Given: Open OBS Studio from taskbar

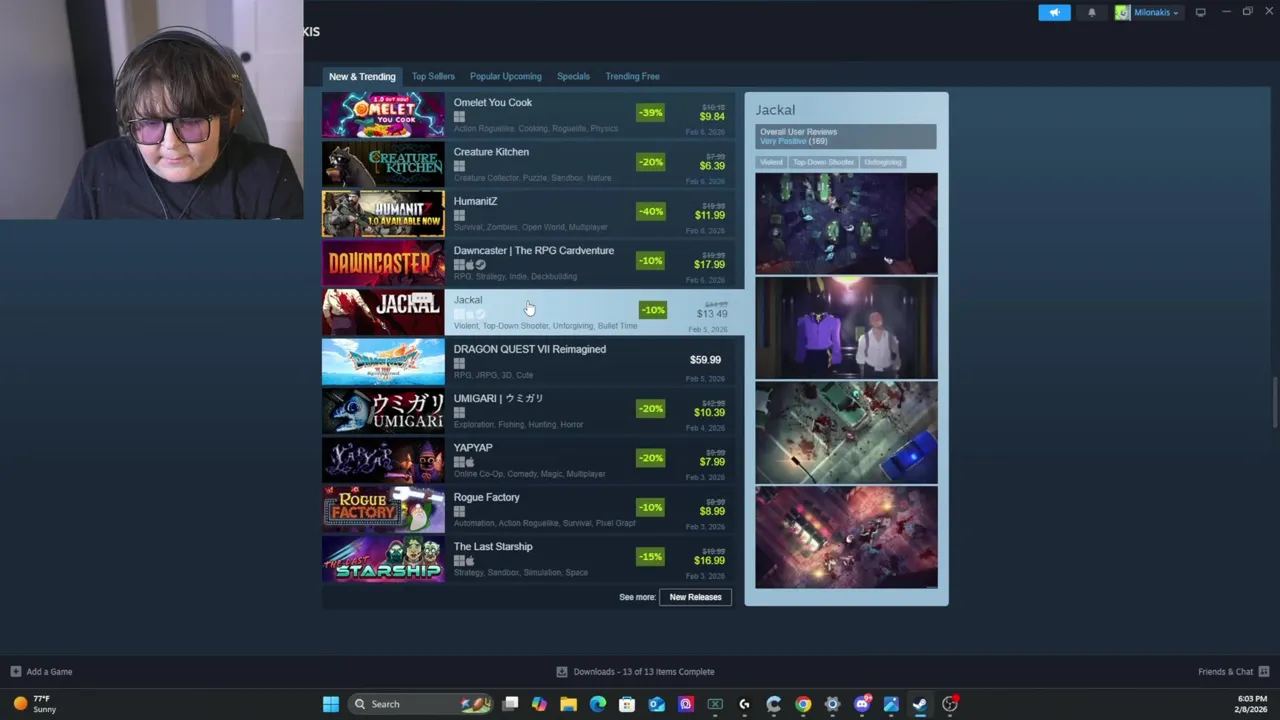Looking at the screenshot, I should 950,704.
